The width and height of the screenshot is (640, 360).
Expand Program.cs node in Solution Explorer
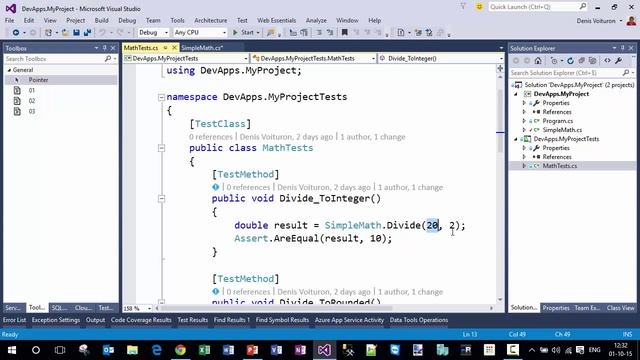[x=524, y=121]
